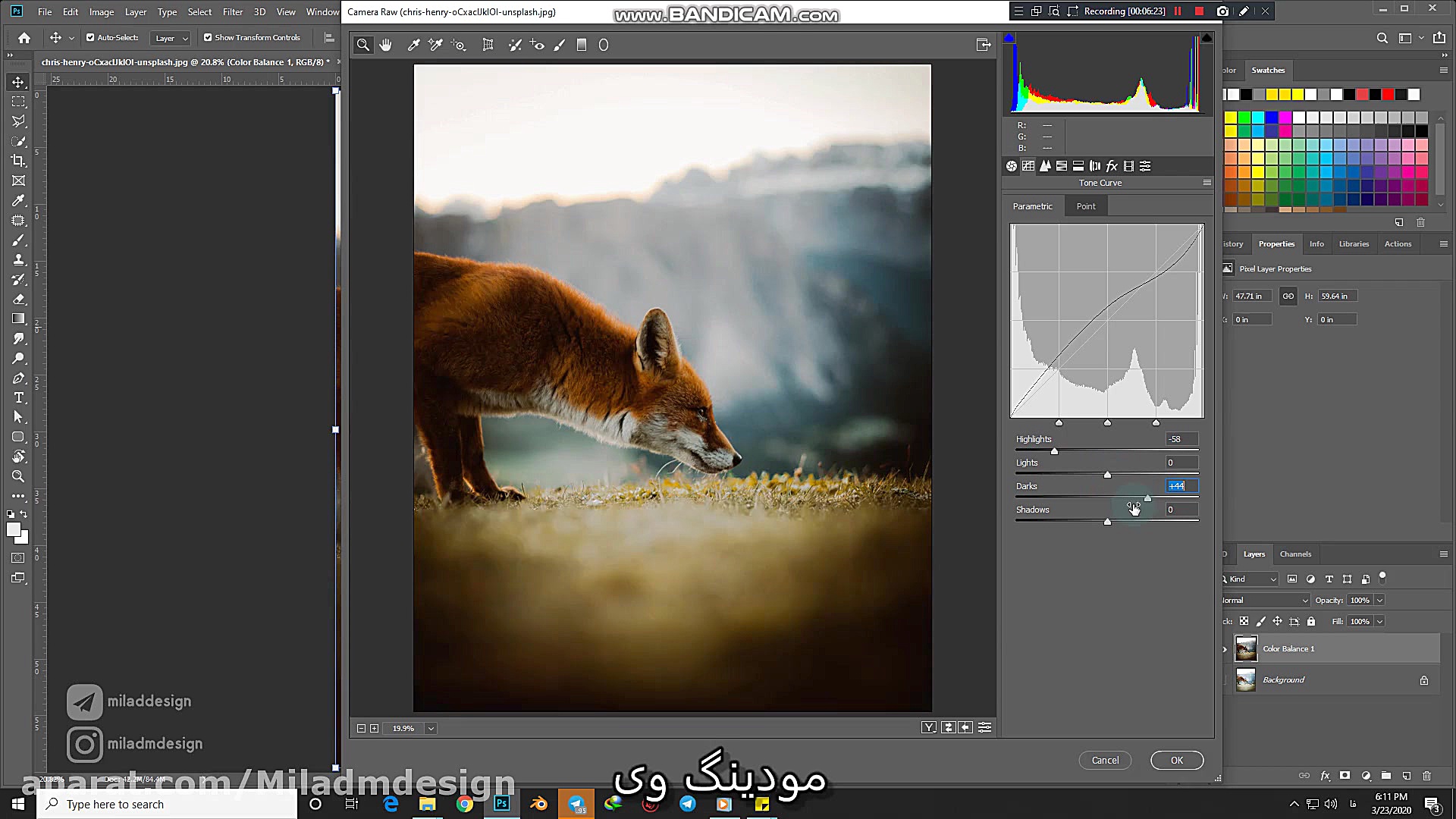This screenshot has width=1456, height=819.
Task: Uncheck Show Transform Controls
Action: (x=208, y=37)
